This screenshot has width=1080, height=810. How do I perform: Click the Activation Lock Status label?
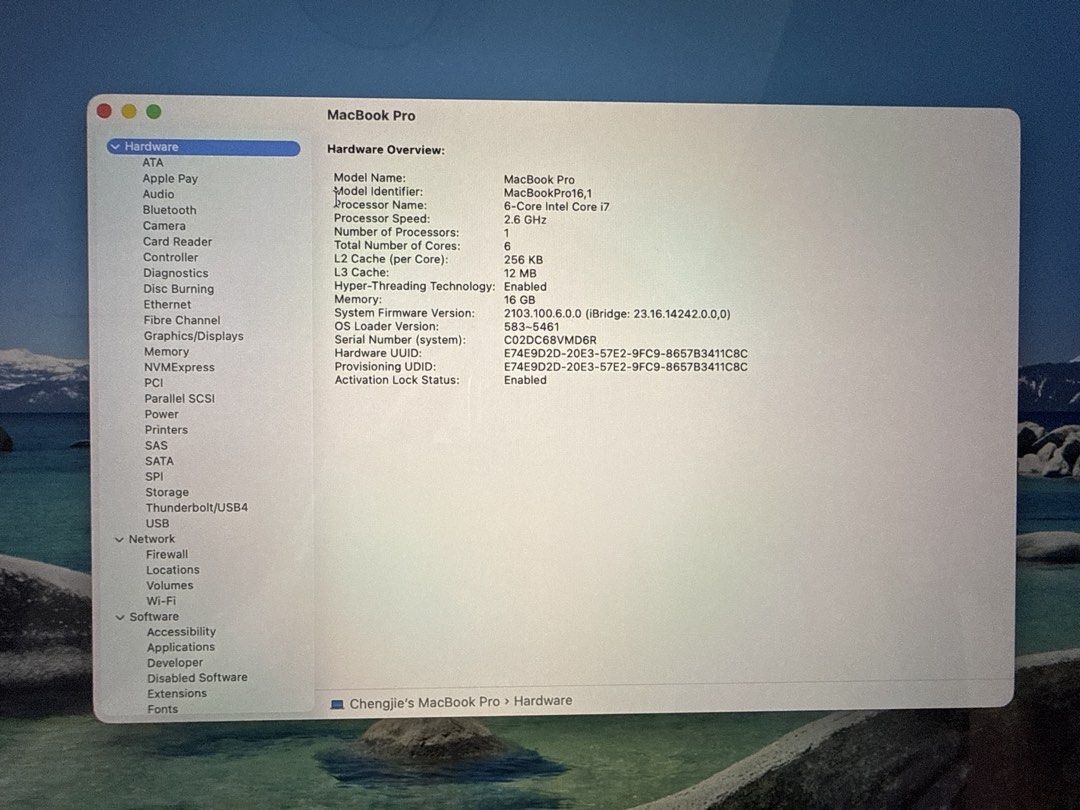(397, 380)
